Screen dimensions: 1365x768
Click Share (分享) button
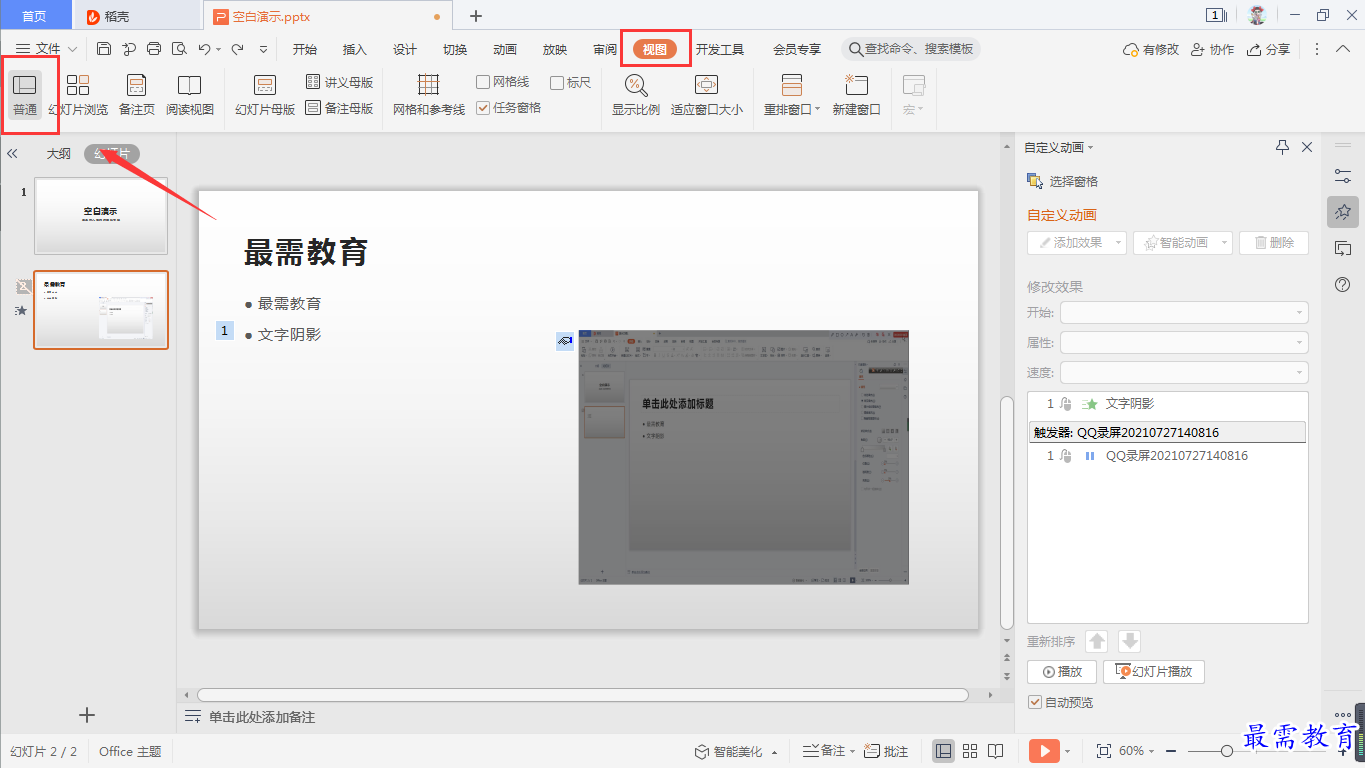[1268, 49]
